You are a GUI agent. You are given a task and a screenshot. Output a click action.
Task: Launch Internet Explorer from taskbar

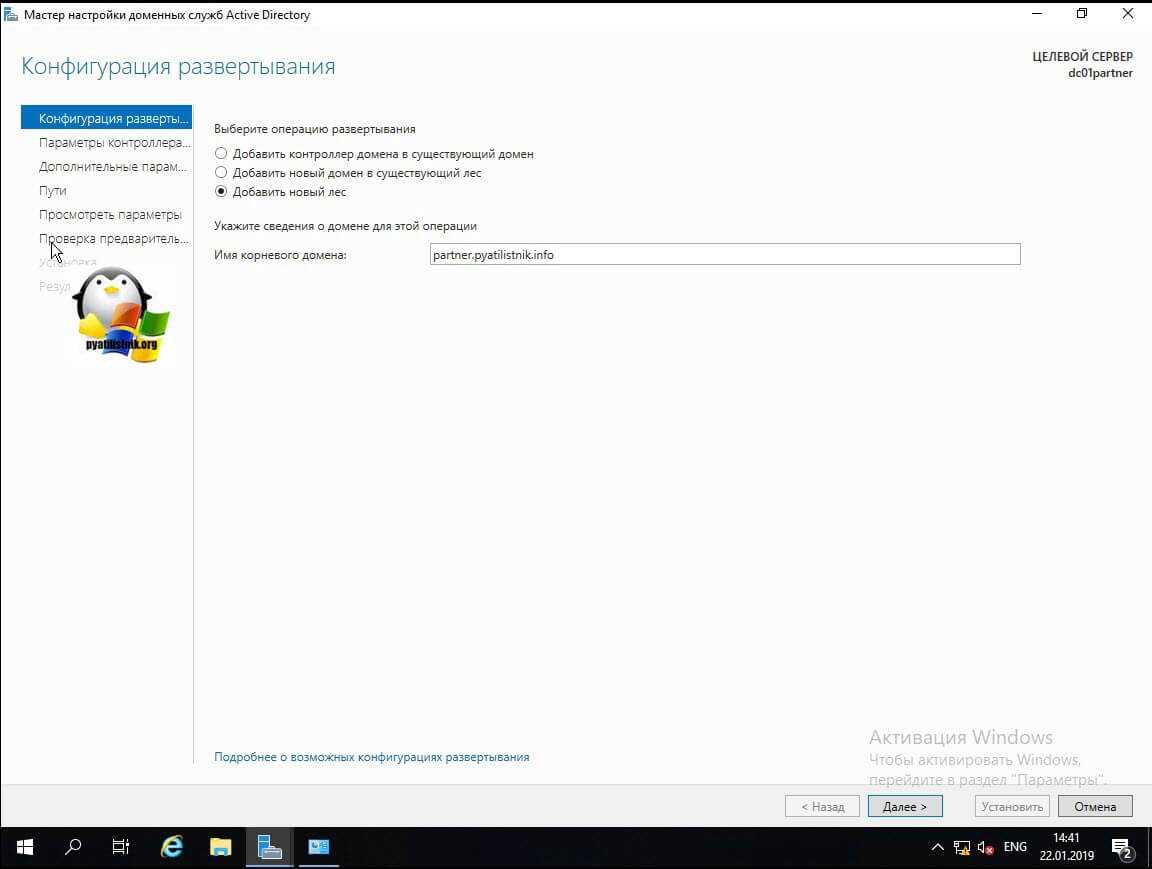pos(171,848)
